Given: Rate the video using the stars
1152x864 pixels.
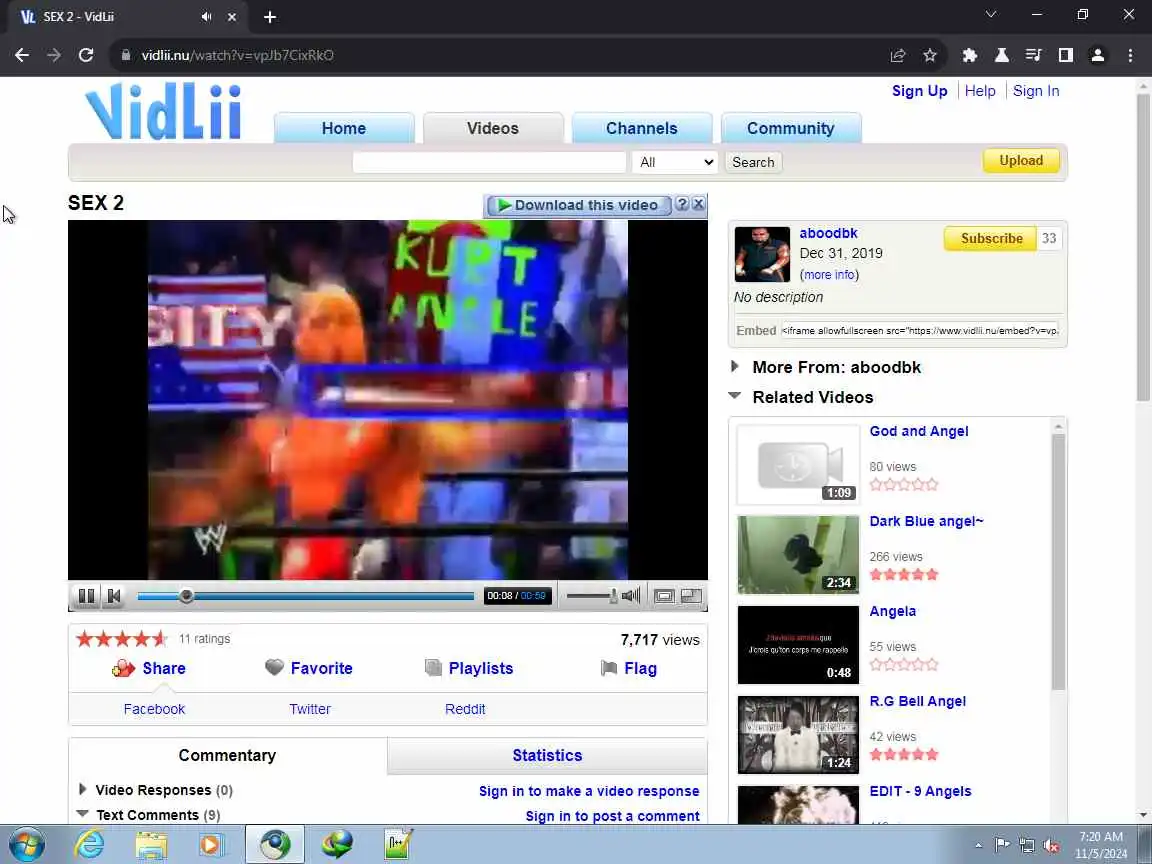Looking at the screenshot, I should [122, 638].
